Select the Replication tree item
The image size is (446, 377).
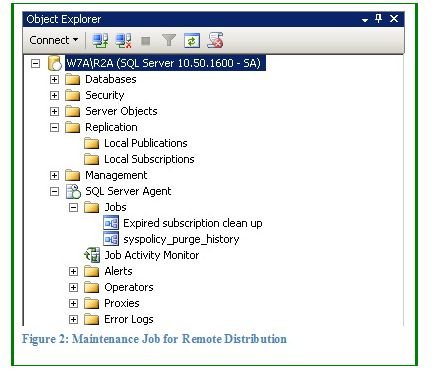coord(111,127)
